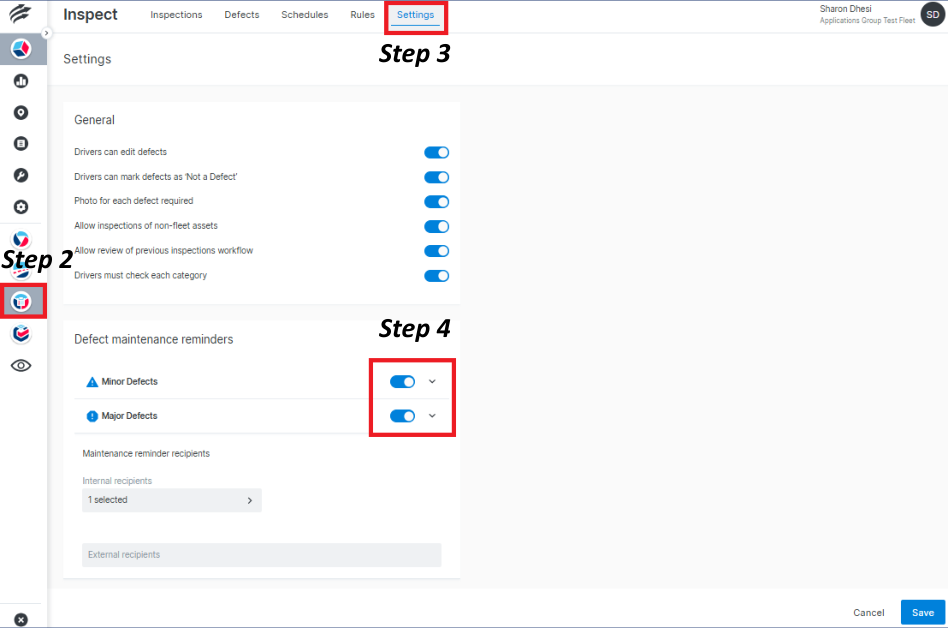
Task: Open the Schedules tab
Action: click(x=304, y=15)
